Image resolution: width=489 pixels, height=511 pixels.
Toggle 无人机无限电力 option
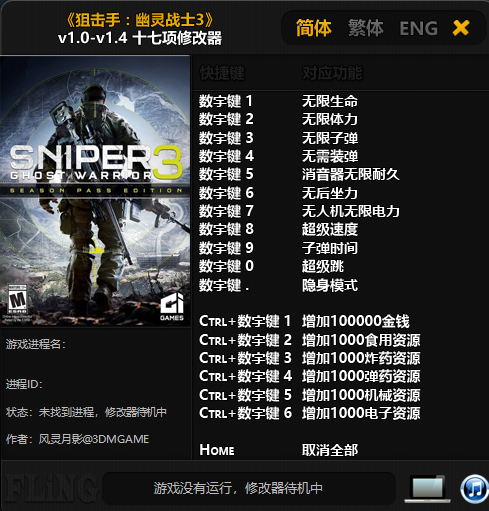coord(351,211)
